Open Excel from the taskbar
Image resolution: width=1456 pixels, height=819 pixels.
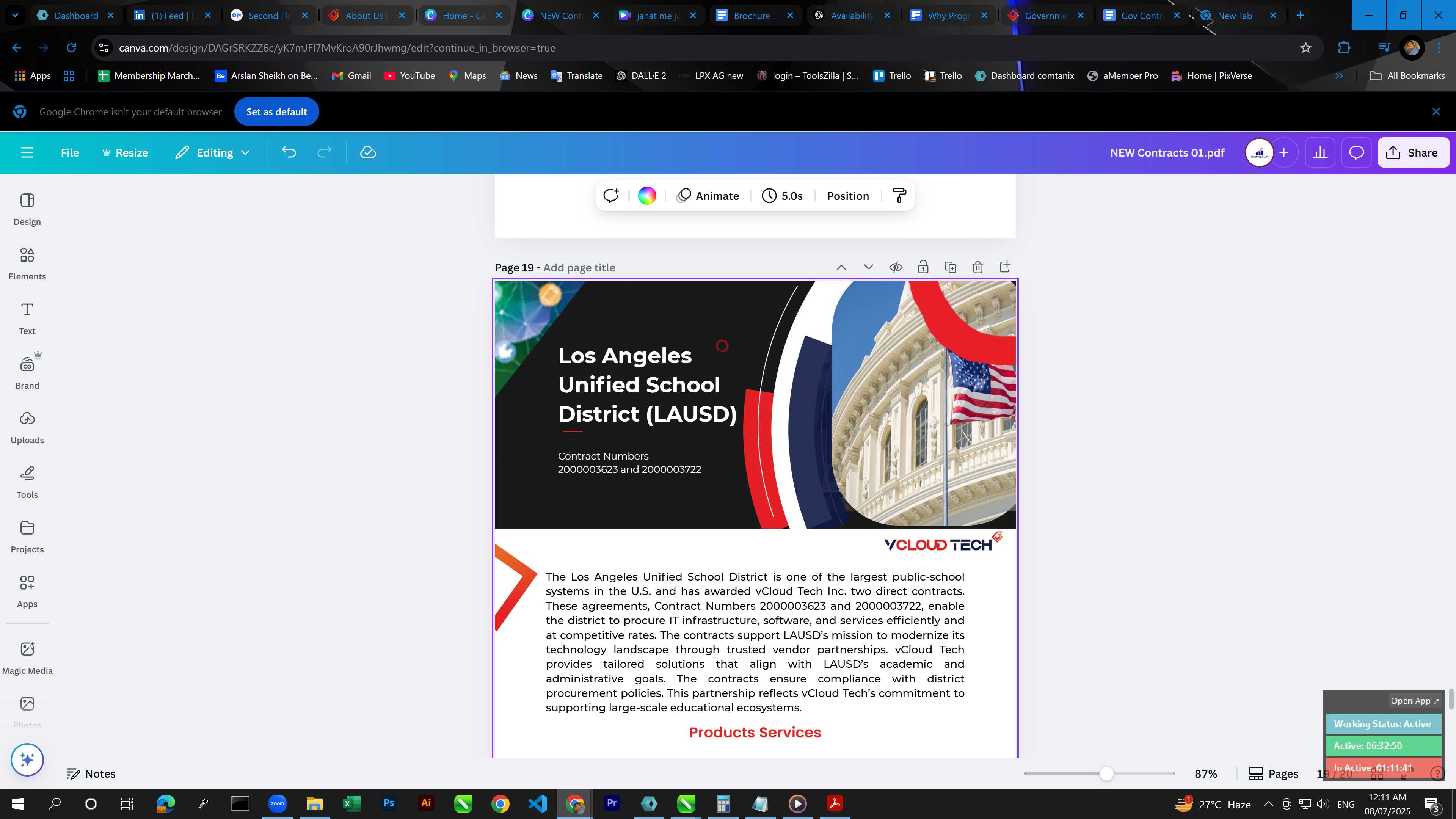[351, 804]
